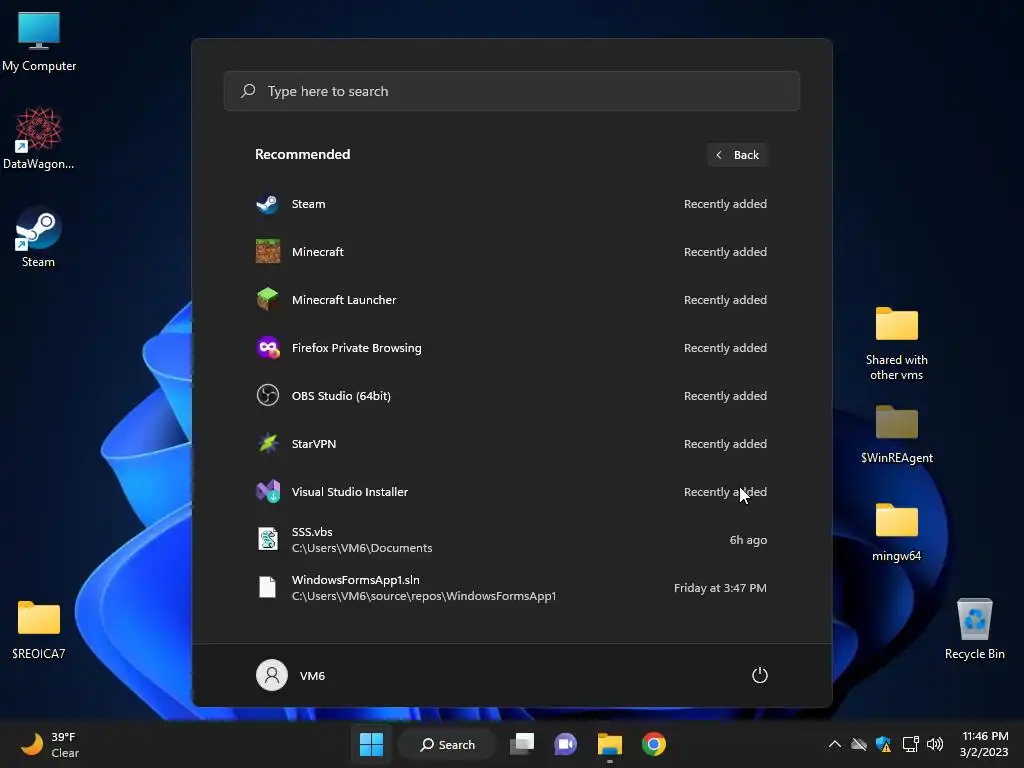Select the Shared with other vms folder
Image resolution: width=1024 pixels, height=768 pixels.
[897, 344]
